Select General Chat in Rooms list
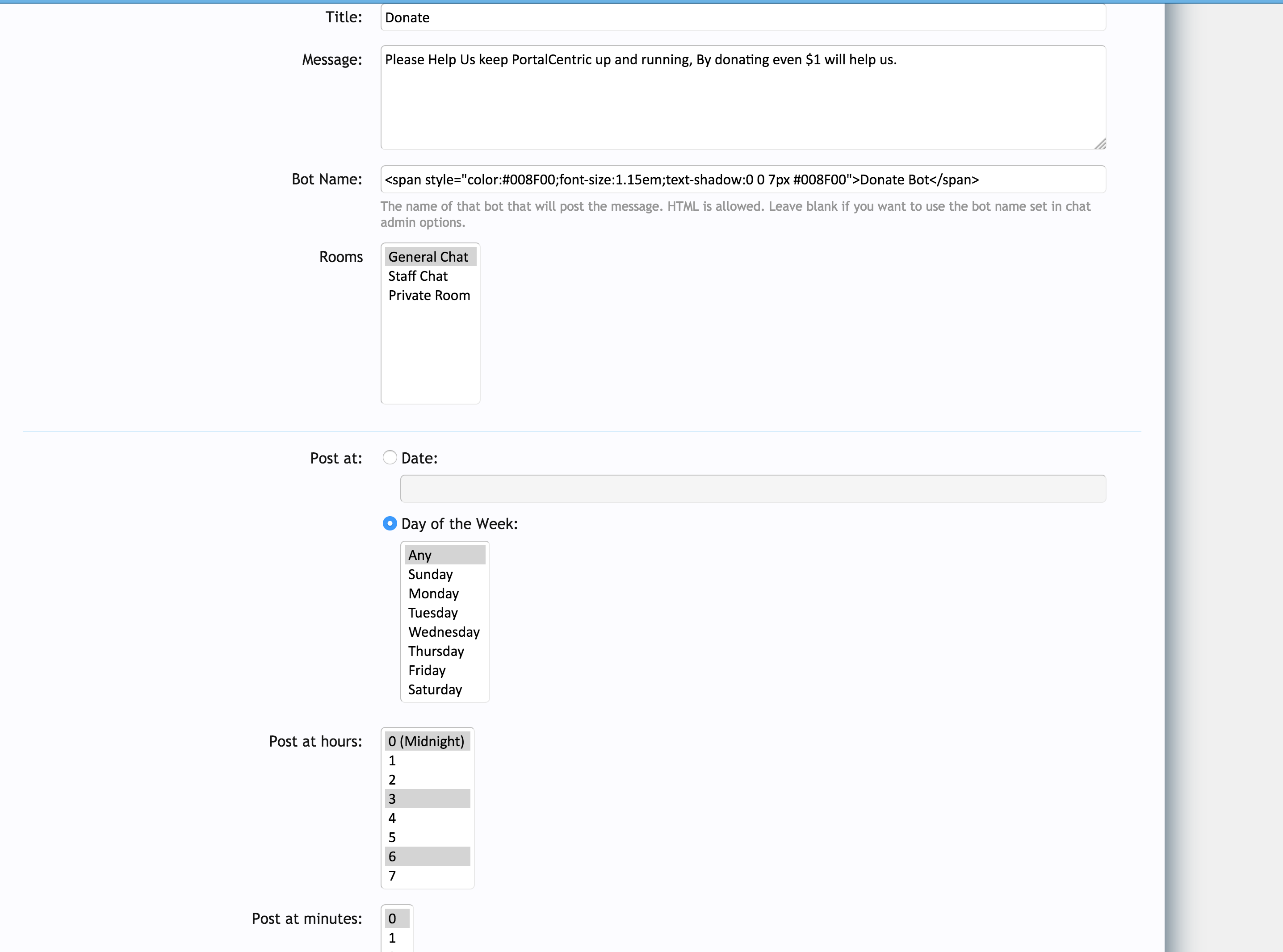This screenshot has width=1283, height=952. 428,257
